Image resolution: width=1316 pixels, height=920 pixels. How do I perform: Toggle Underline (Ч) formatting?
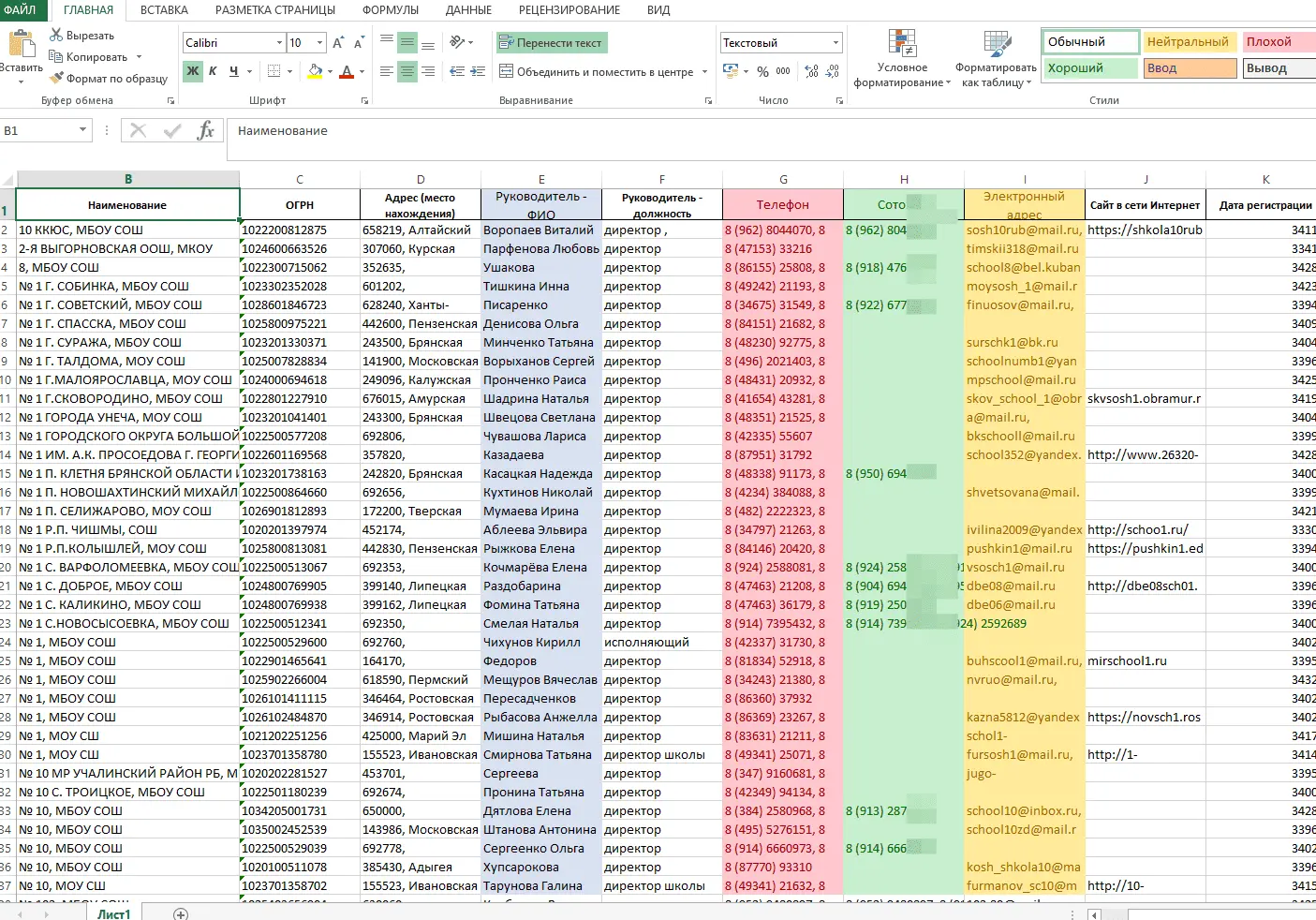233,71
